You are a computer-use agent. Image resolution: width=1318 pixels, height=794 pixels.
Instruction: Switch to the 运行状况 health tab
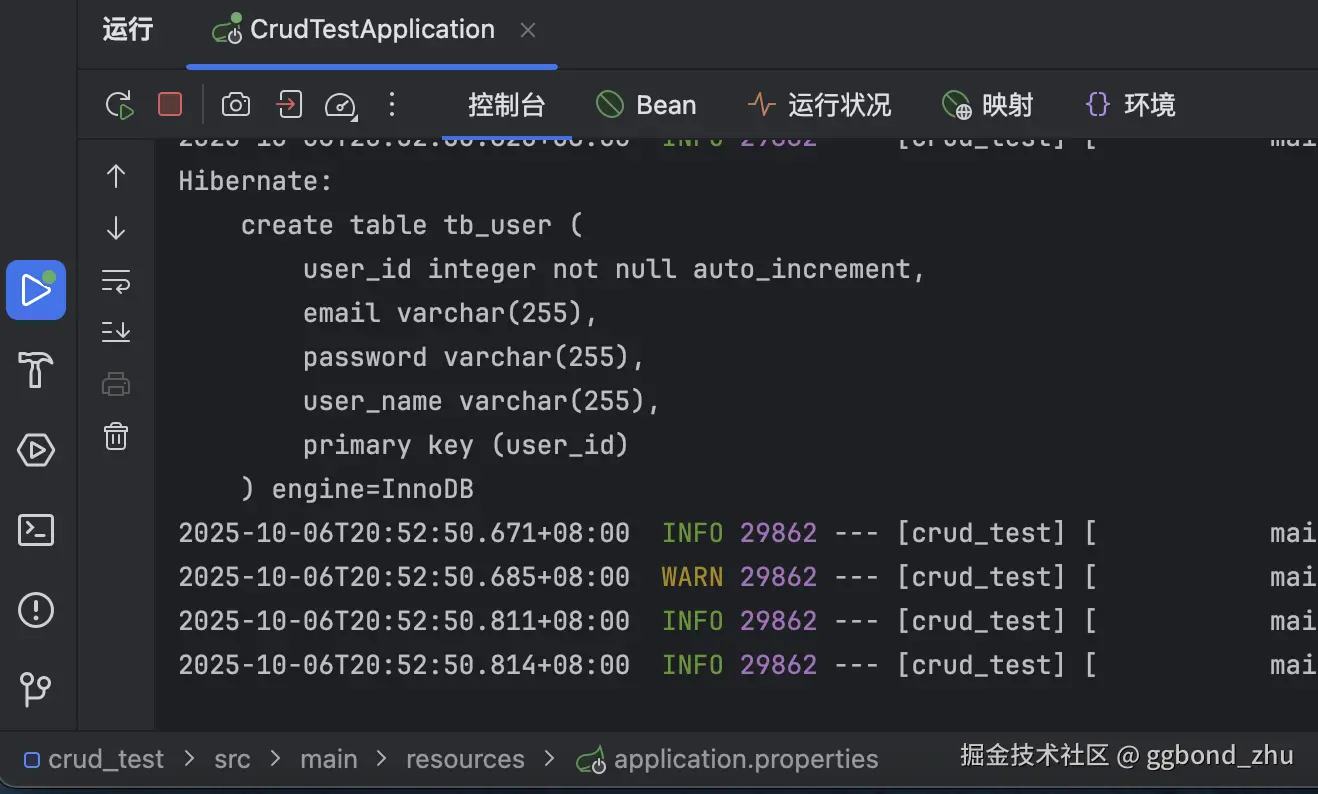[x=819, y=105]
